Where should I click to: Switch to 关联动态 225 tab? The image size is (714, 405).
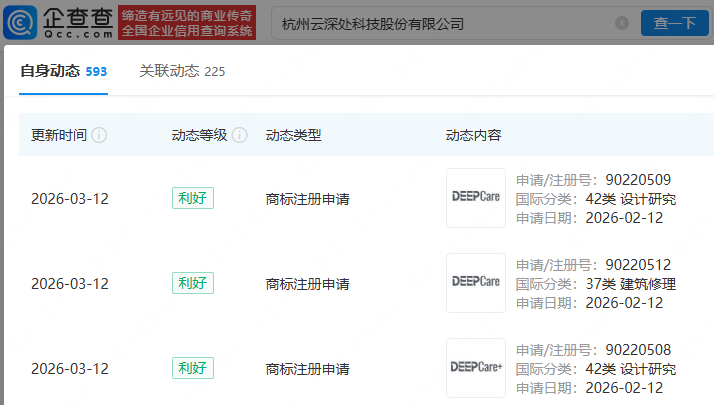pos(182,71)
